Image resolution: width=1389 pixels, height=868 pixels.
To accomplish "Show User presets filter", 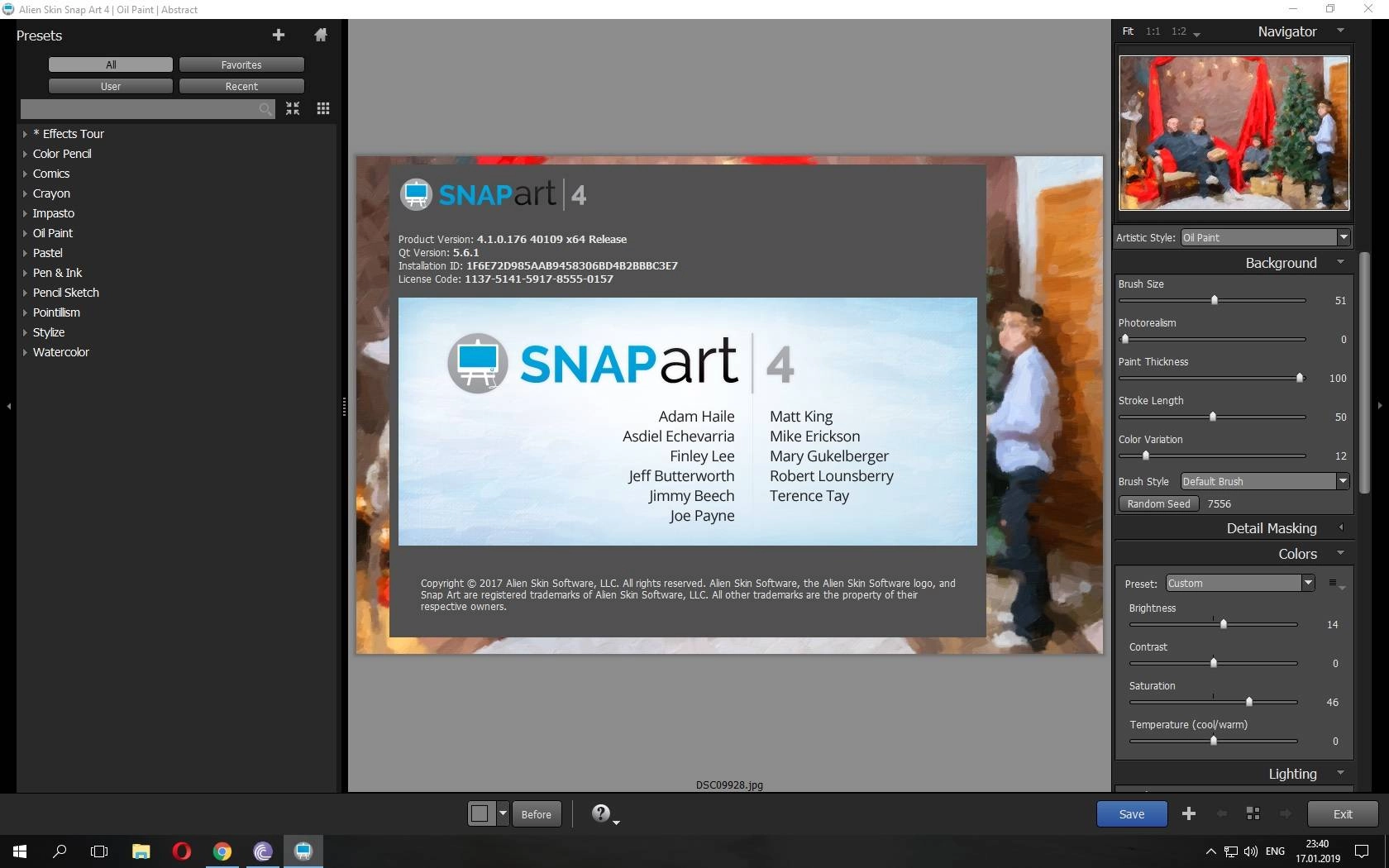I will tap(111, 86).
